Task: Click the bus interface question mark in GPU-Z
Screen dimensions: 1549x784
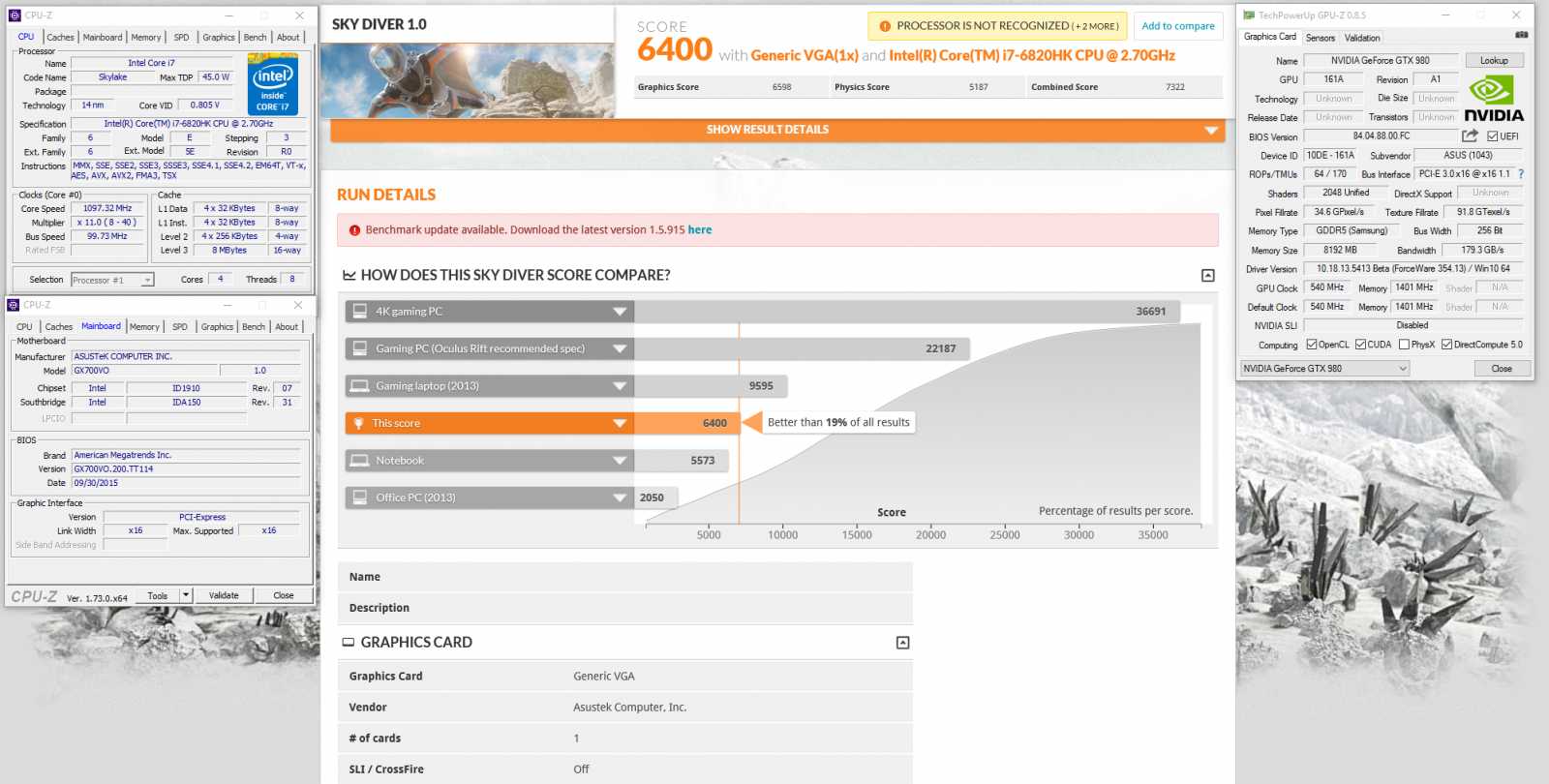Action: coord(1521,174)
